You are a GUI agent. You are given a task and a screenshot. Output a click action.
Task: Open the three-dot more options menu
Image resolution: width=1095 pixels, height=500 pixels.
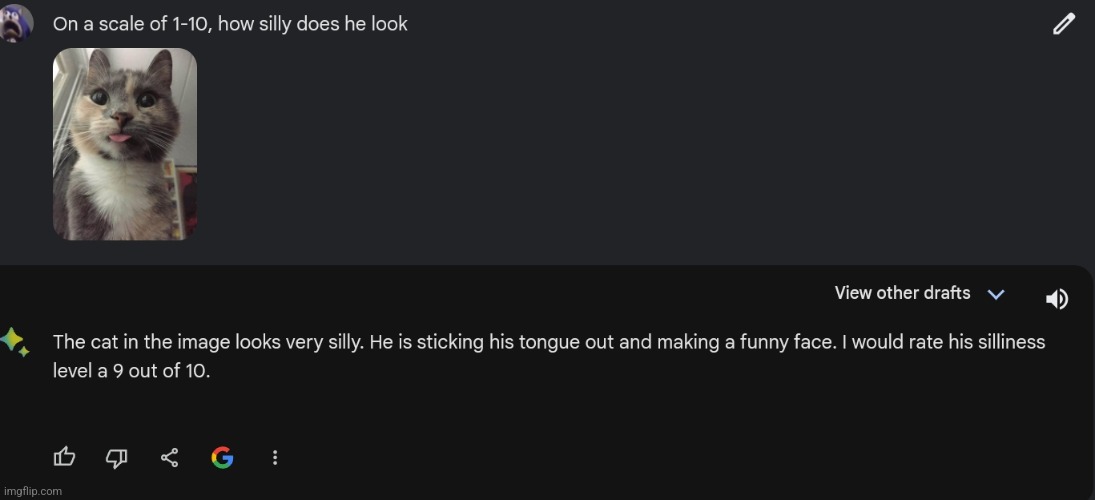275,457
